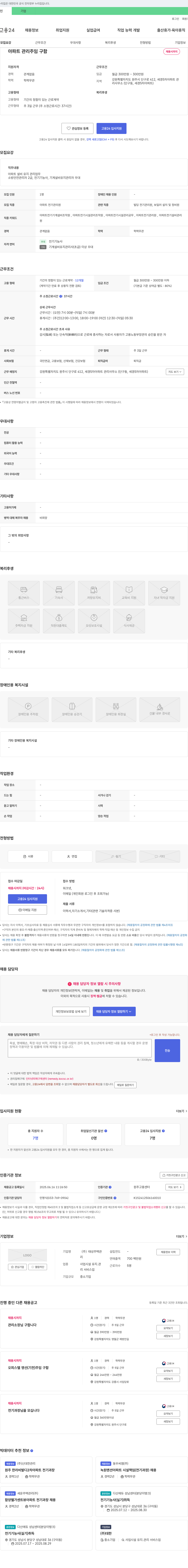Click 새창보기 for 오피스텔 영선(기전)주임 구함
The image size is (188, 1568).
coord(168,1379)
